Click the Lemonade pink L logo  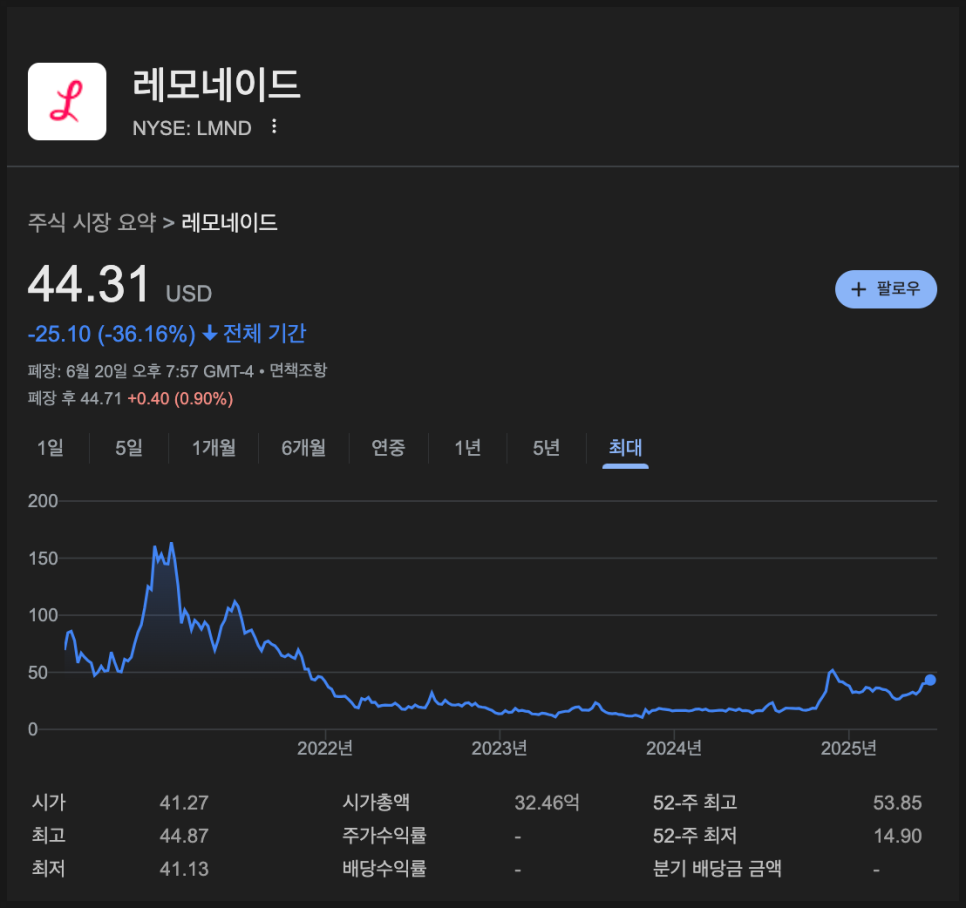(x=67, y=101)
